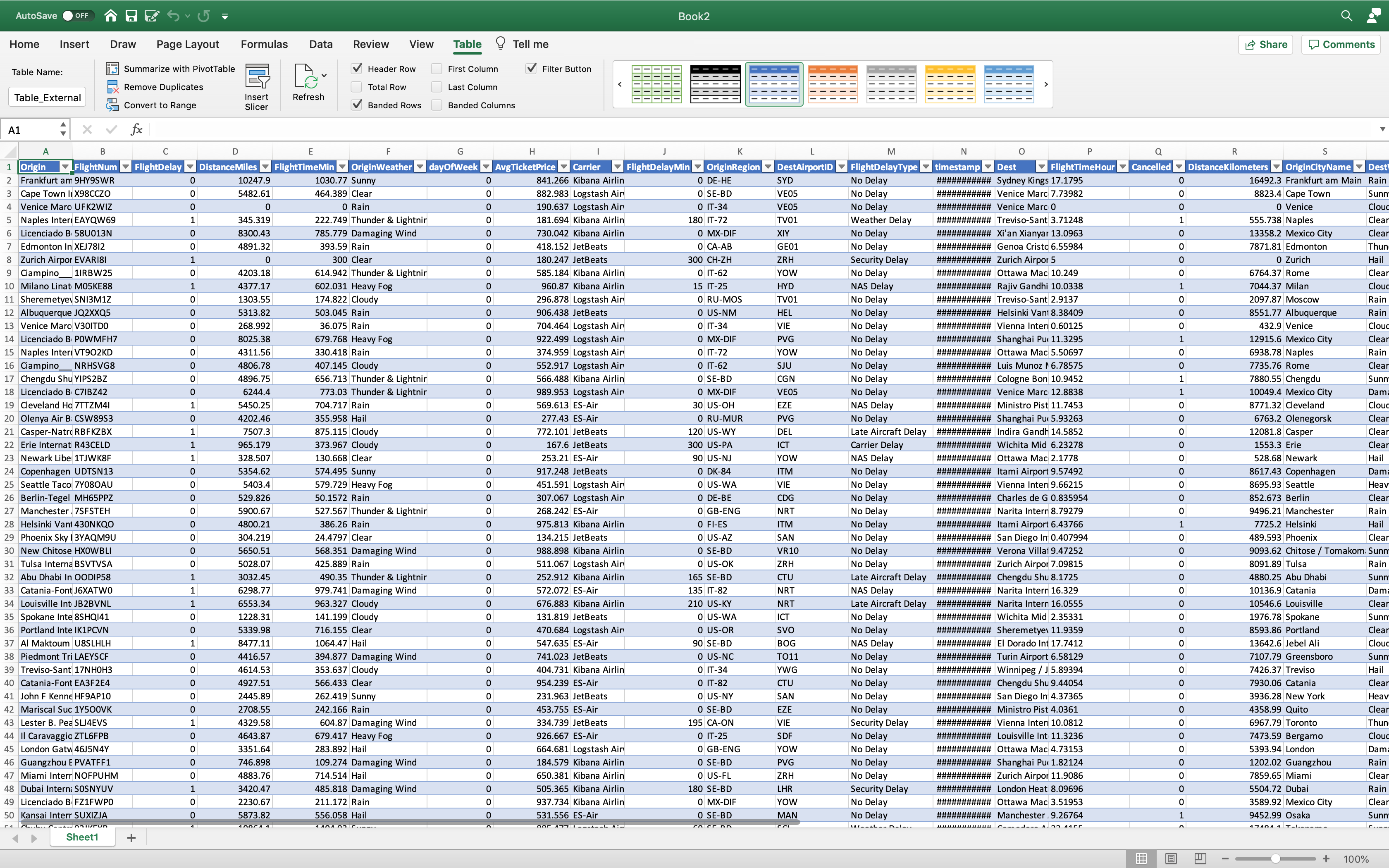Add a new sheet with plus icon
Image resolution: width=1389 pixels, height=868 pixels.
(131, 837)
